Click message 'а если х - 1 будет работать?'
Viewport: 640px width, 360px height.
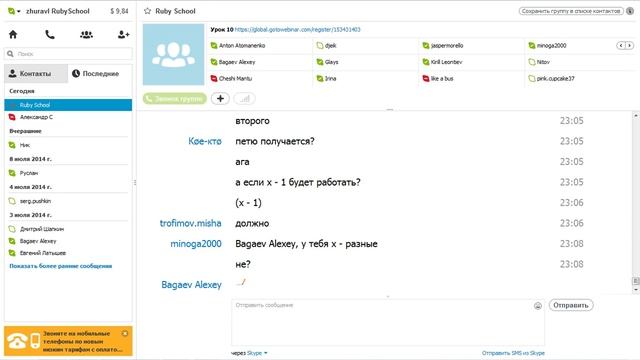click(298, 182)
